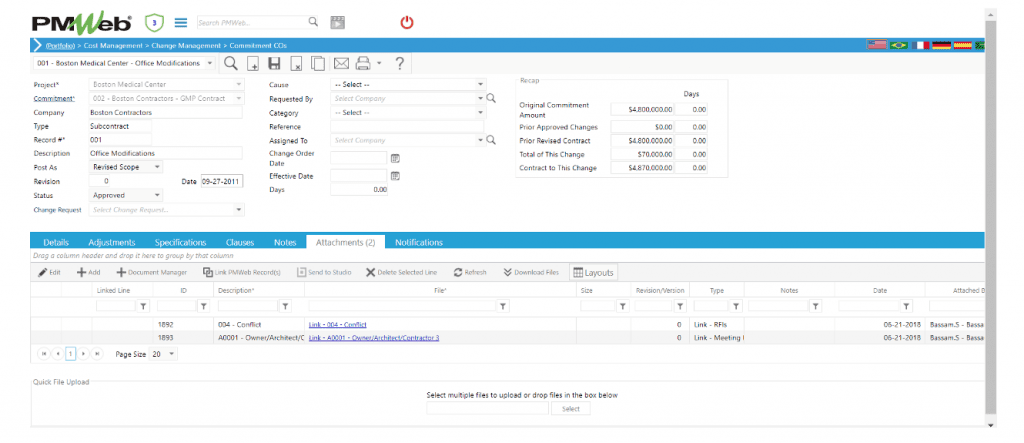Click the Refresh button
Viewport: 1024px width, 443px height.
tap(470, 272)
